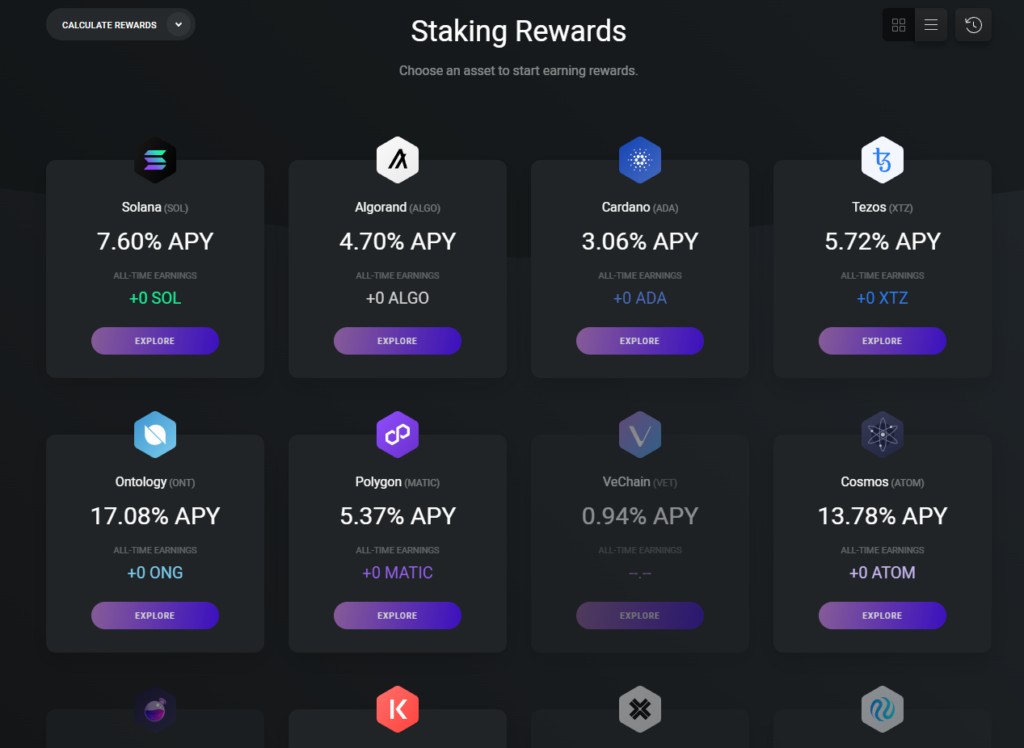1024x748 pixels.
Task: Explore staking for Solana
Action: coord(155,340)
